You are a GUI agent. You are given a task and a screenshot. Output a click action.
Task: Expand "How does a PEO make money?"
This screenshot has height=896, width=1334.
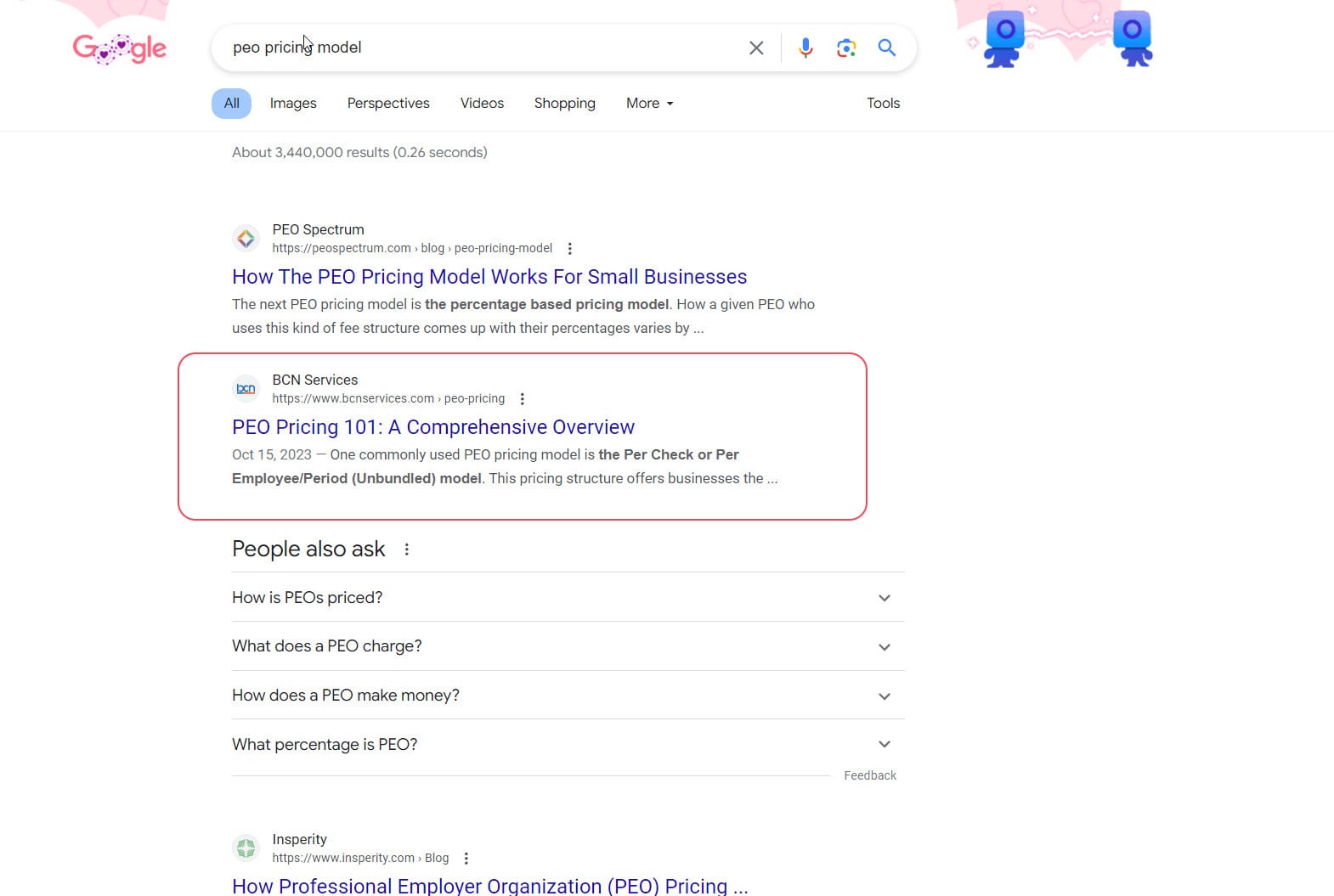[x=884, y=696]
